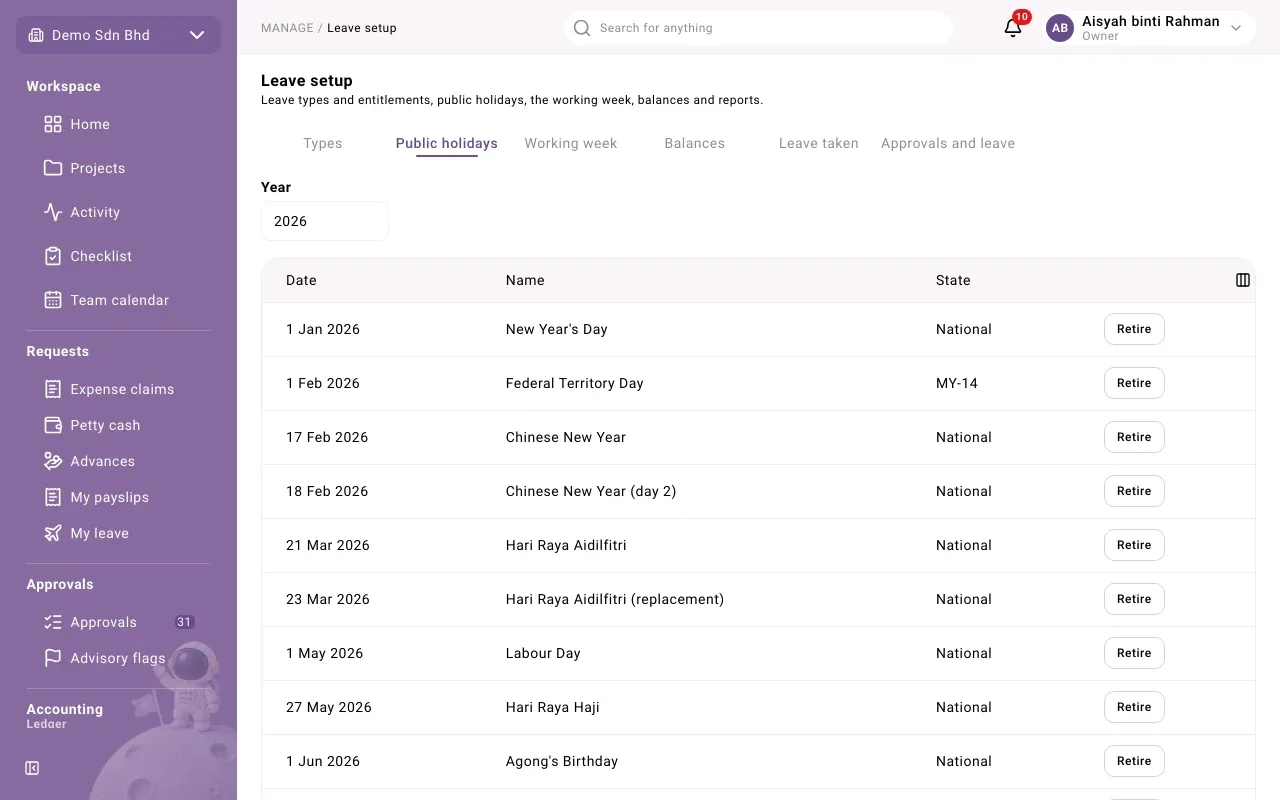Image resolution: width=1280 pixels, height=800 pixels.
Task: Focus the Search for anything field
Action: [758, 28]
